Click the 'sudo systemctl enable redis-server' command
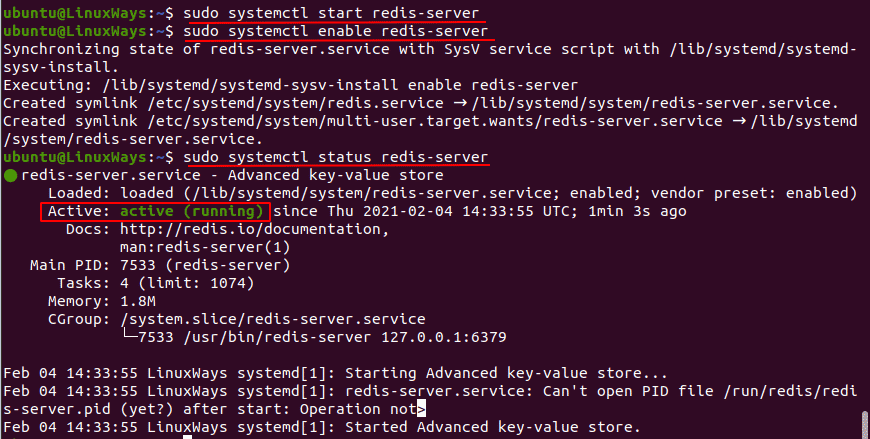The width and height of the screenshot is (870, 439). point(336,31)
